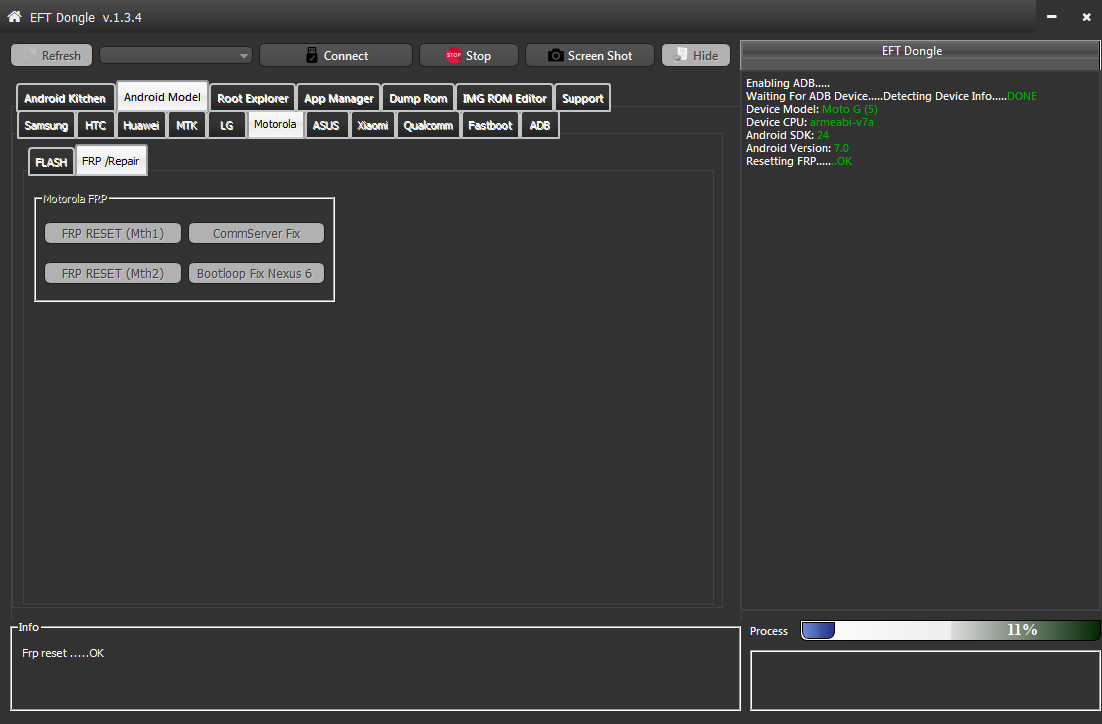Viewport: 1102px width, 724px height.
Task: Click FRP RESET (Mth1) button
Action: (x=113, y=233)
